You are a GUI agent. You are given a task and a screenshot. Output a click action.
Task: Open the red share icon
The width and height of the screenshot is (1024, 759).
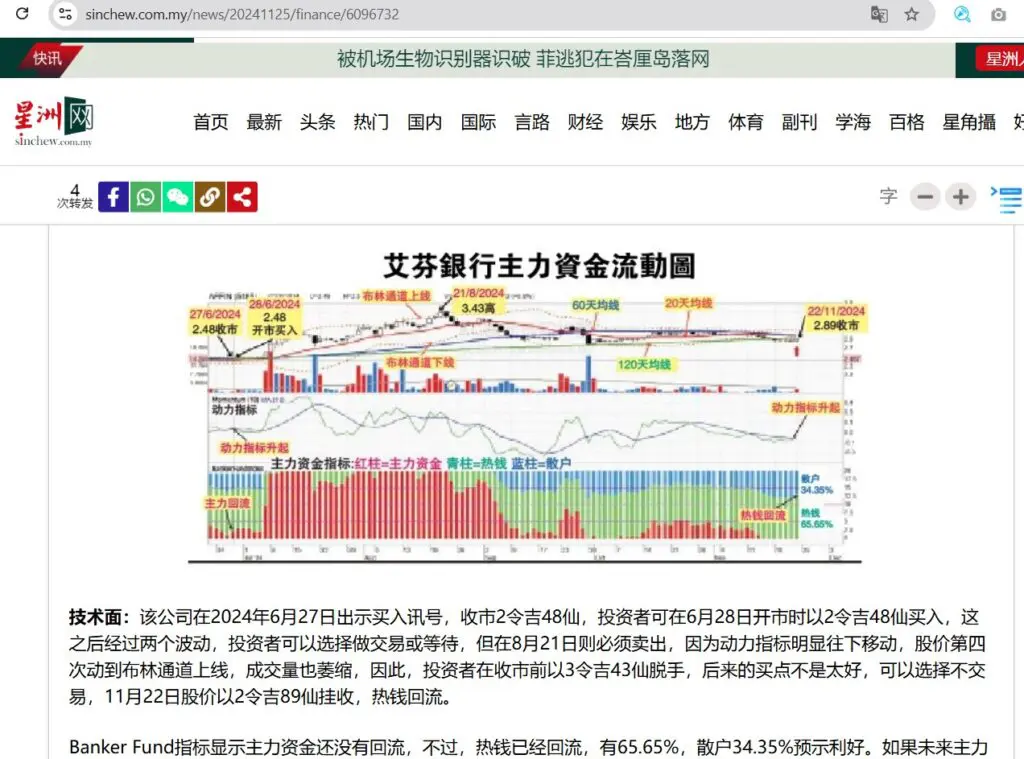tap(242, 197)
